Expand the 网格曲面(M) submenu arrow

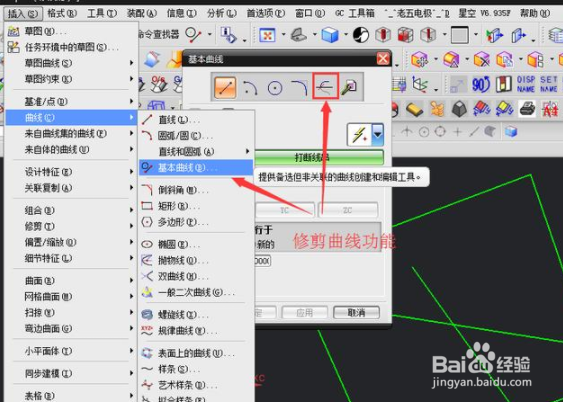[x=132, y=296]
